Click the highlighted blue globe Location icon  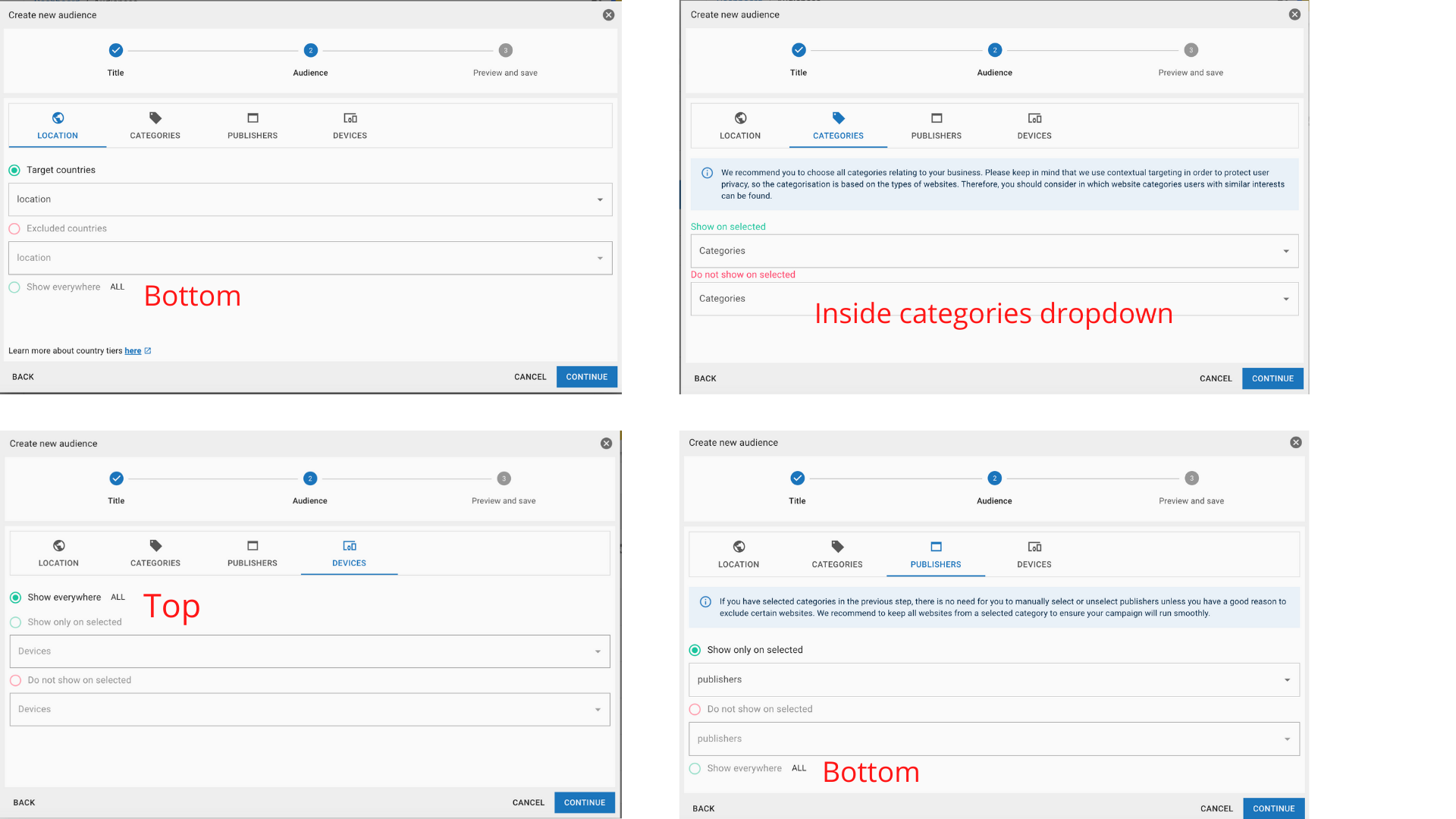click(x=58, y=118)
